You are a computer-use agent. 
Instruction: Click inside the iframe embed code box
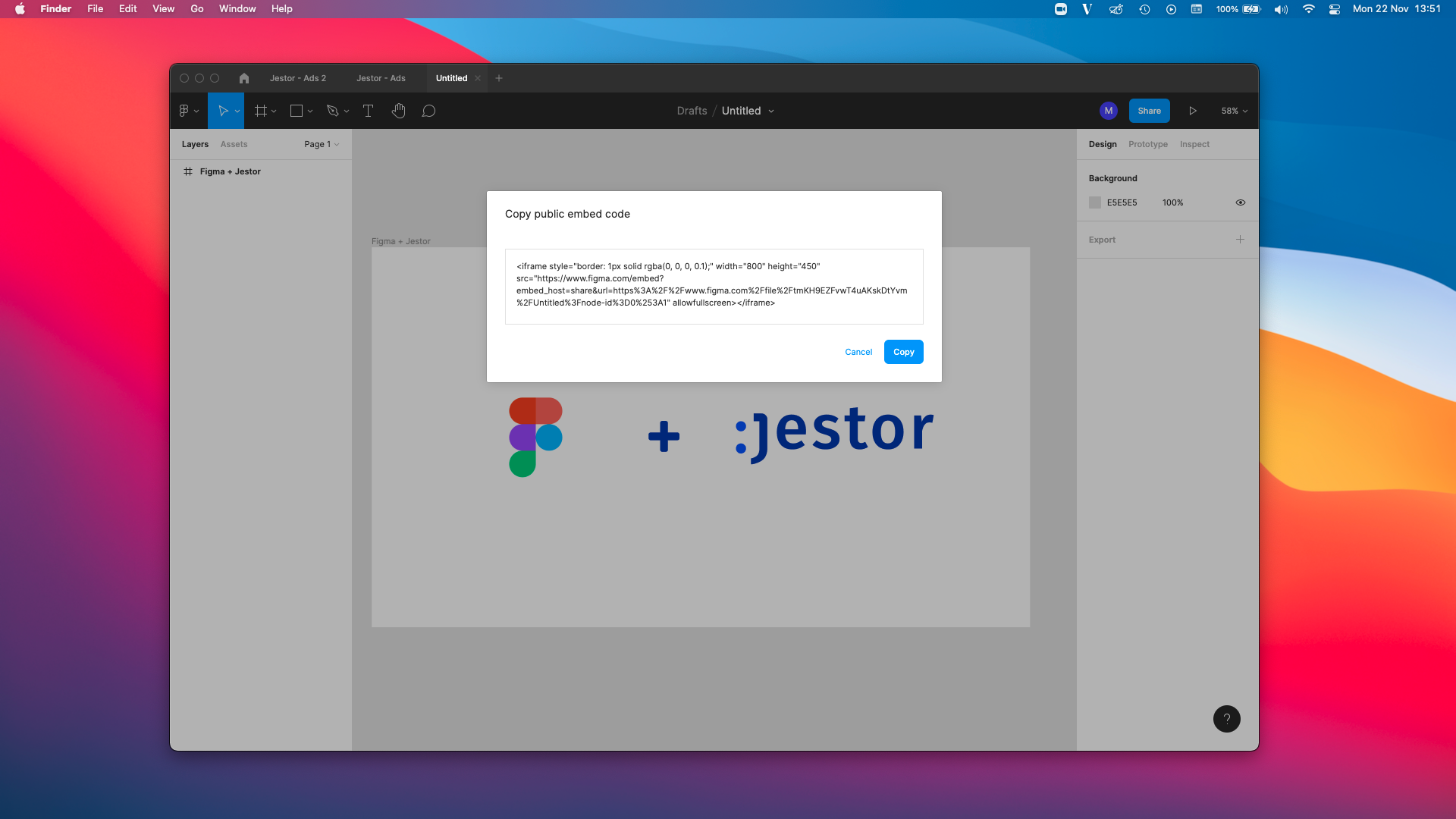coord(714,287)
